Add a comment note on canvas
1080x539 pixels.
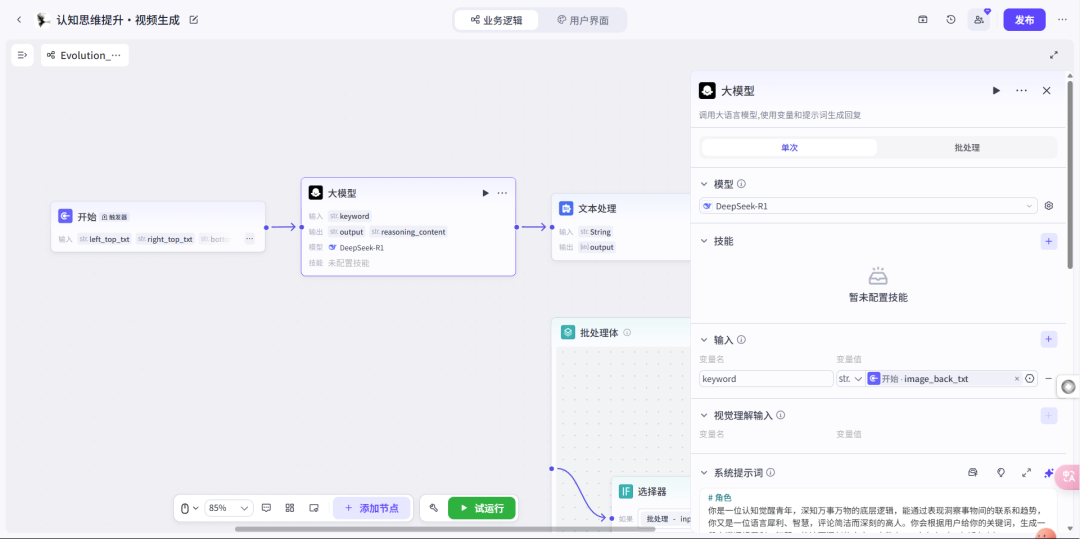point(267,508)
